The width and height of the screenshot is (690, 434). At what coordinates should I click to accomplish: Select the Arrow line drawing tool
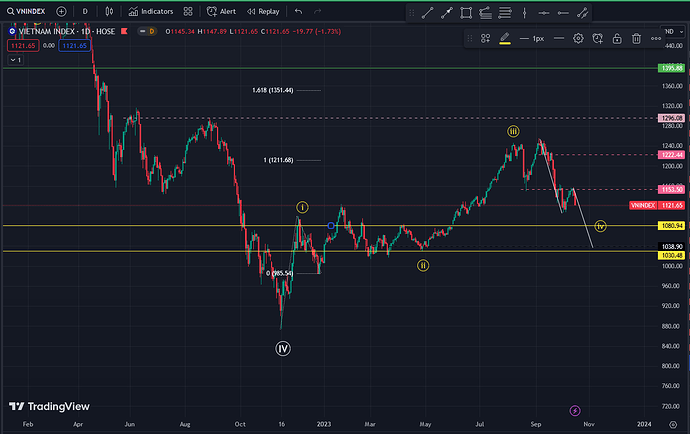point(447,13)
